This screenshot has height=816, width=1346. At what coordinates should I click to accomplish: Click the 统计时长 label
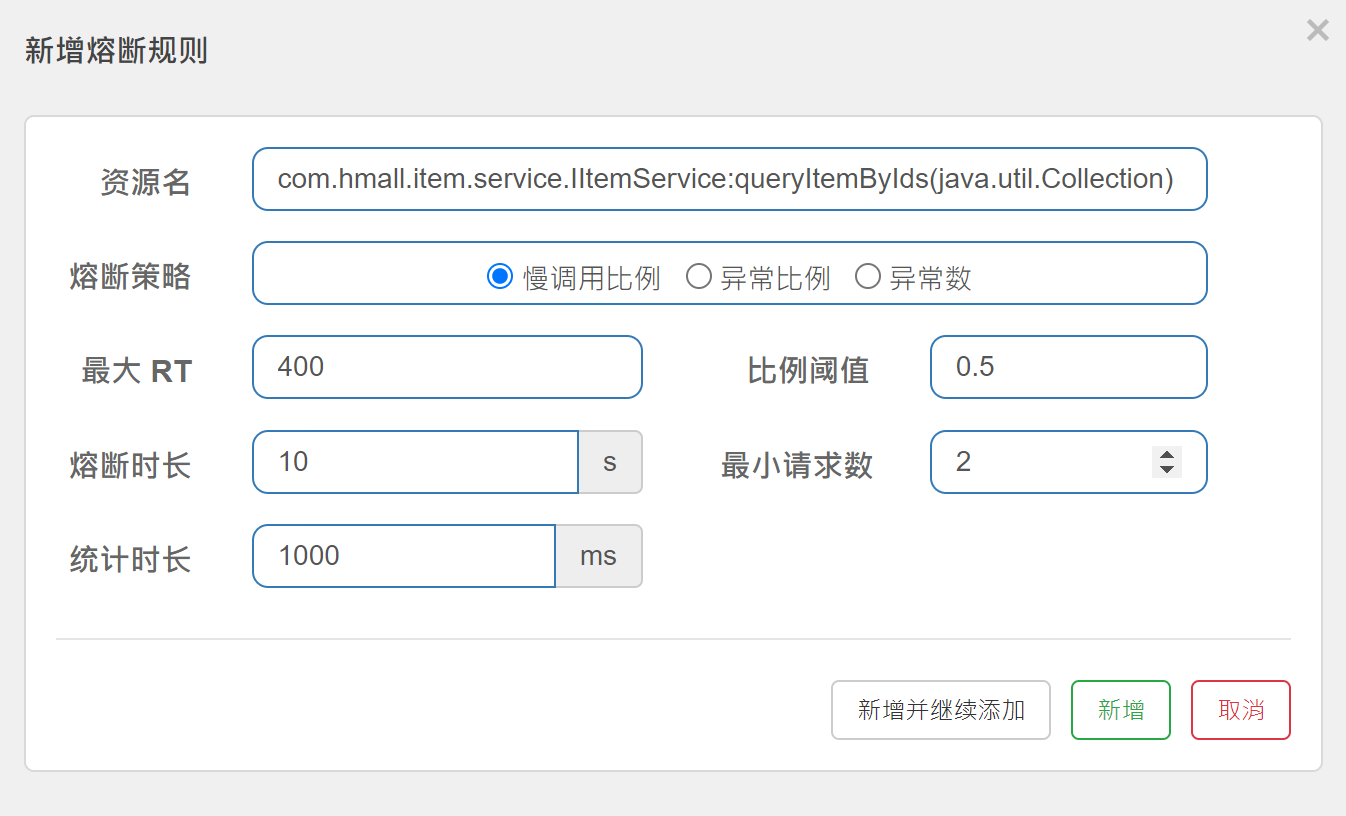pyautogui.click(x=130, y=559)
